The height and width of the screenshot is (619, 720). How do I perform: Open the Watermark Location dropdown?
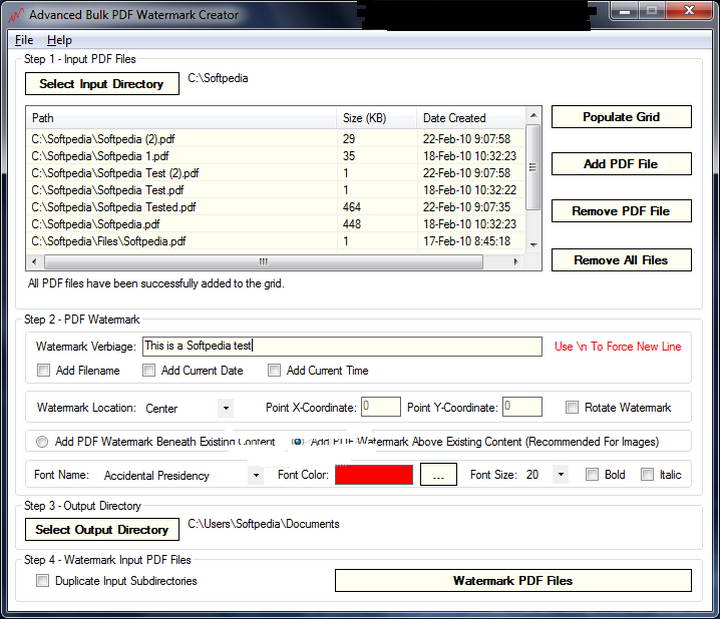click(x=225, y=408)
